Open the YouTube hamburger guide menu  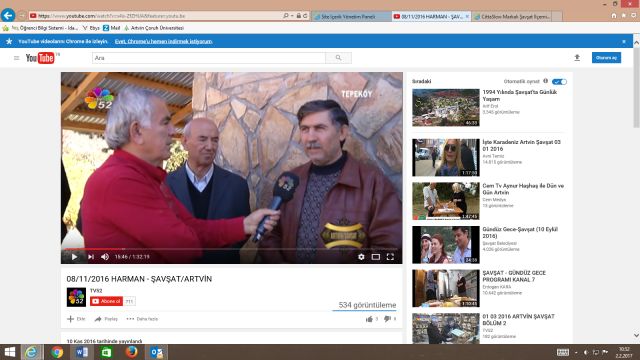pos(16,58)
